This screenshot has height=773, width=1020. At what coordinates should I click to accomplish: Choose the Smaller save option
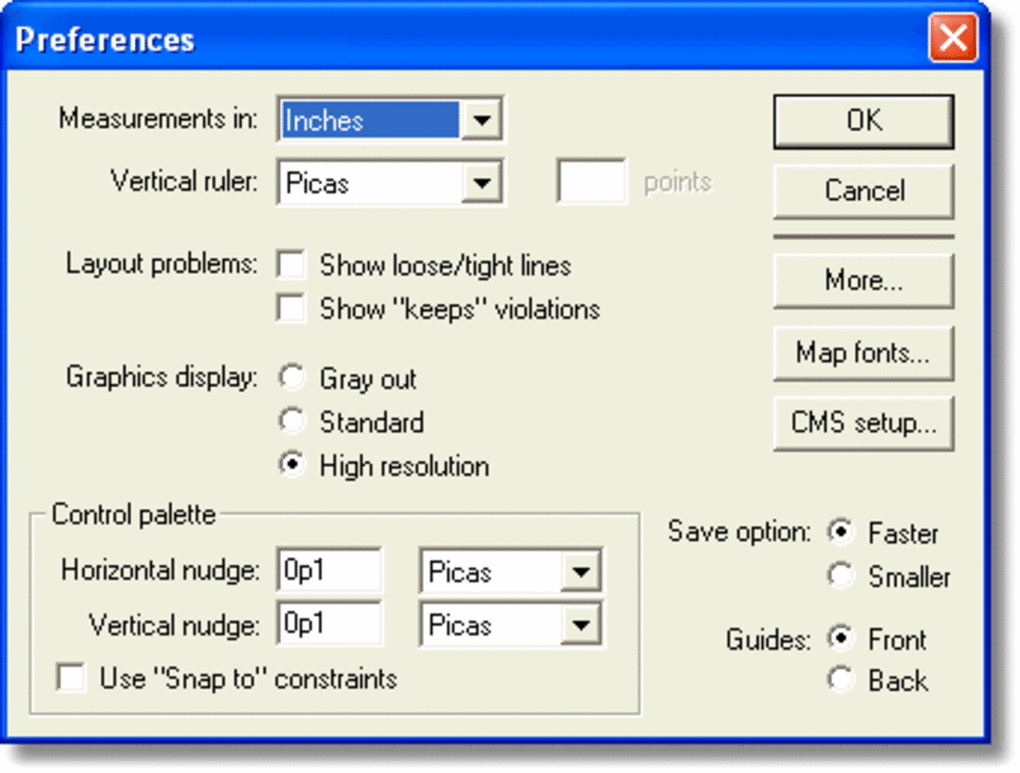[x=841, y=576]
